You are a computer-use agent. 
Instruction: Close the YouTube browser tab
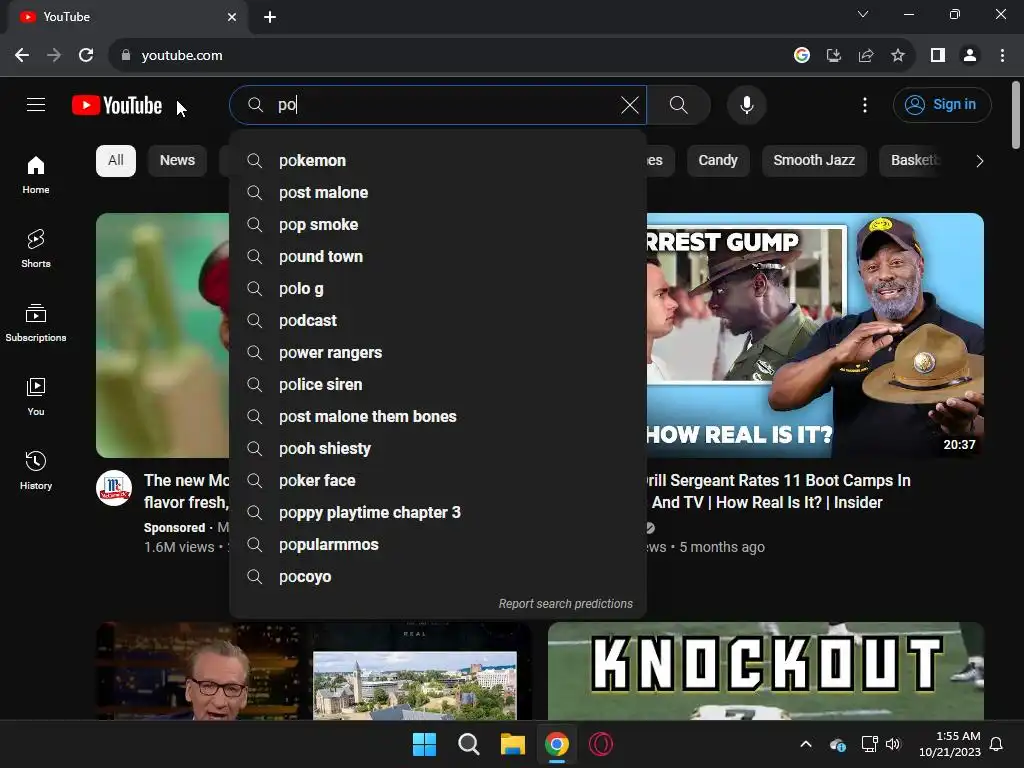(x=232, y=17)
